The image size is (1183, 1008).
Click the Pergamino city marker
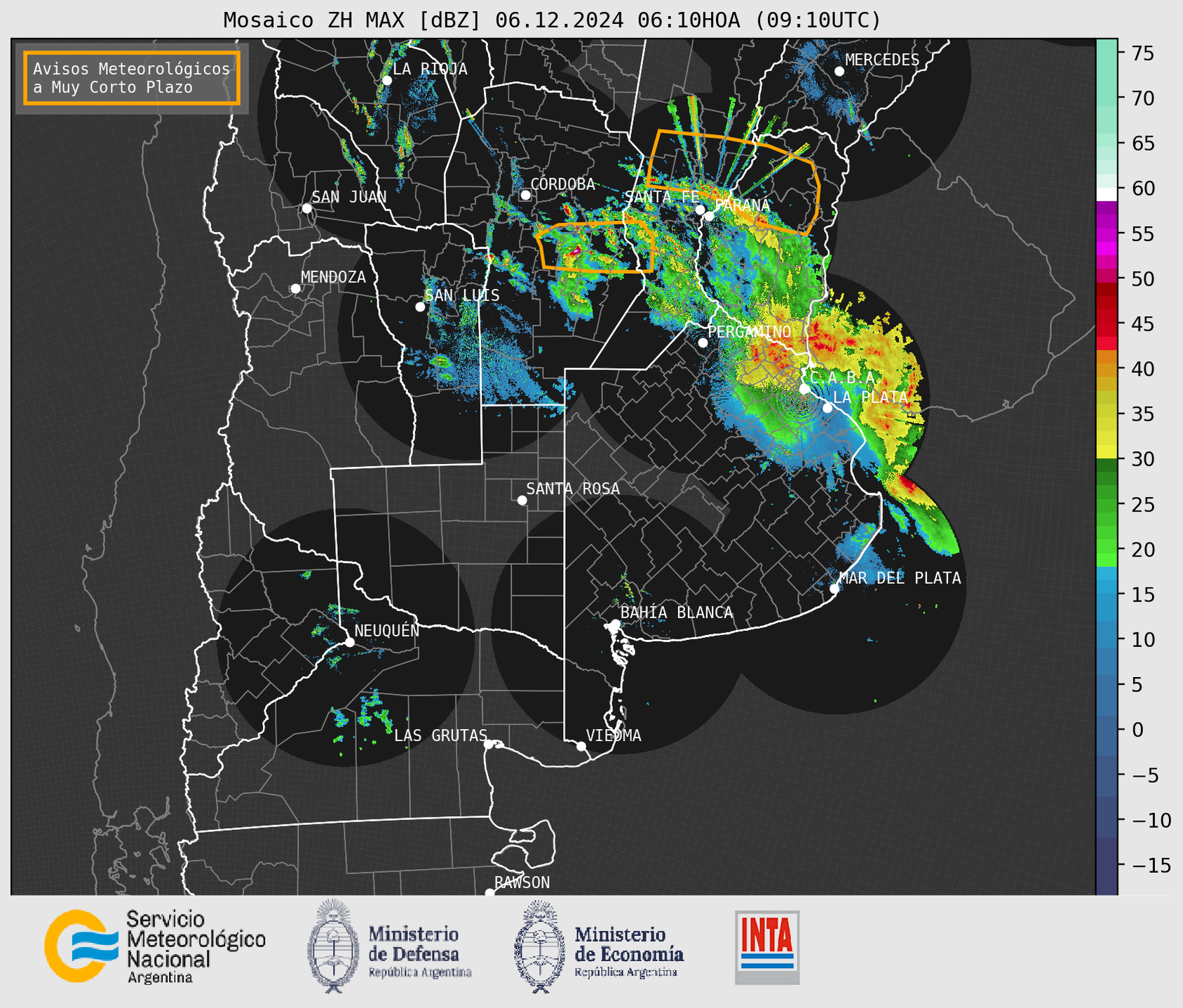pos(703,343)
